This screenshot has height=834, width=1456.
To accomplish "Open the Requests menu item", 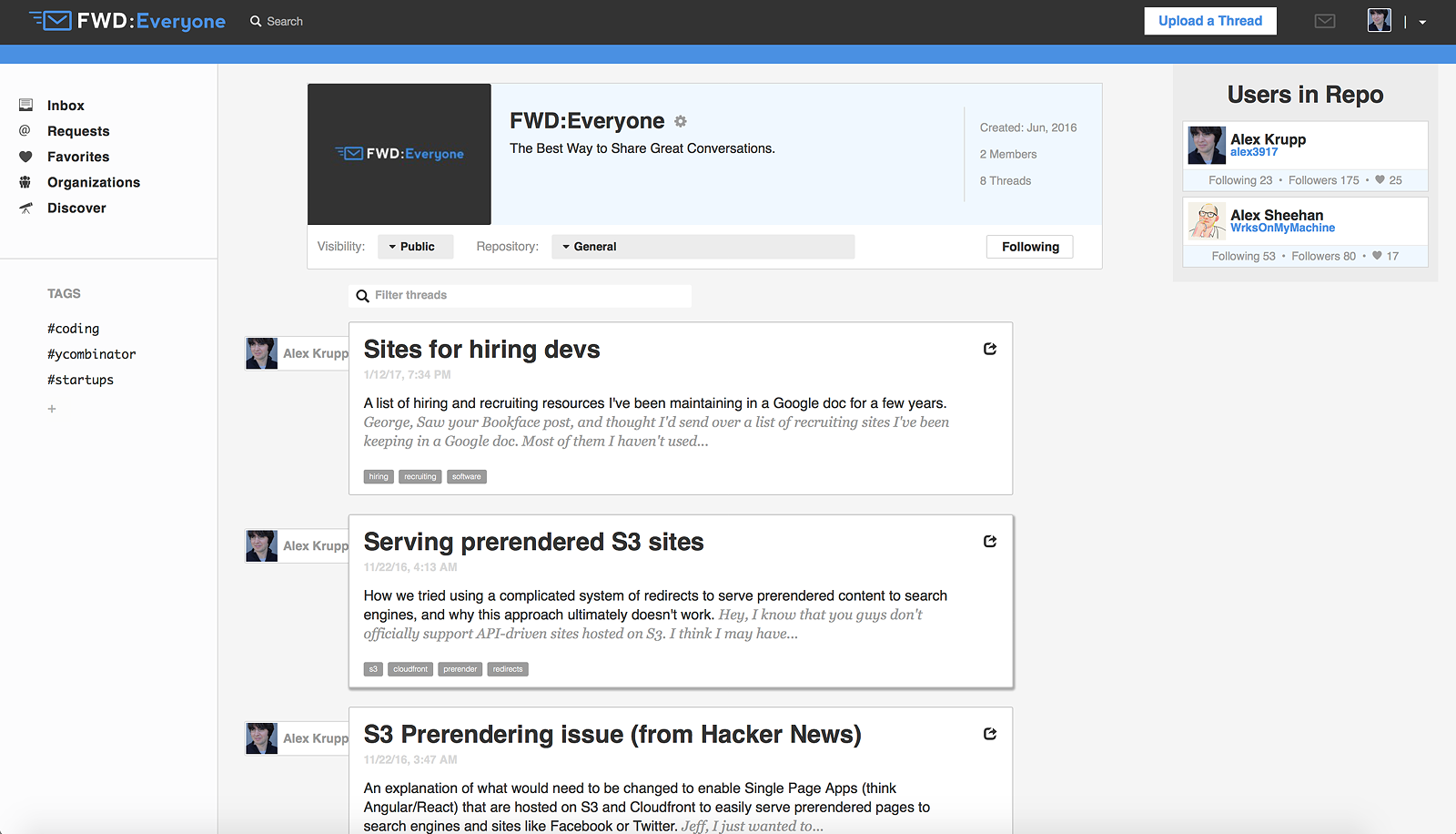I will pyautogui.click(x=78, y=131).
